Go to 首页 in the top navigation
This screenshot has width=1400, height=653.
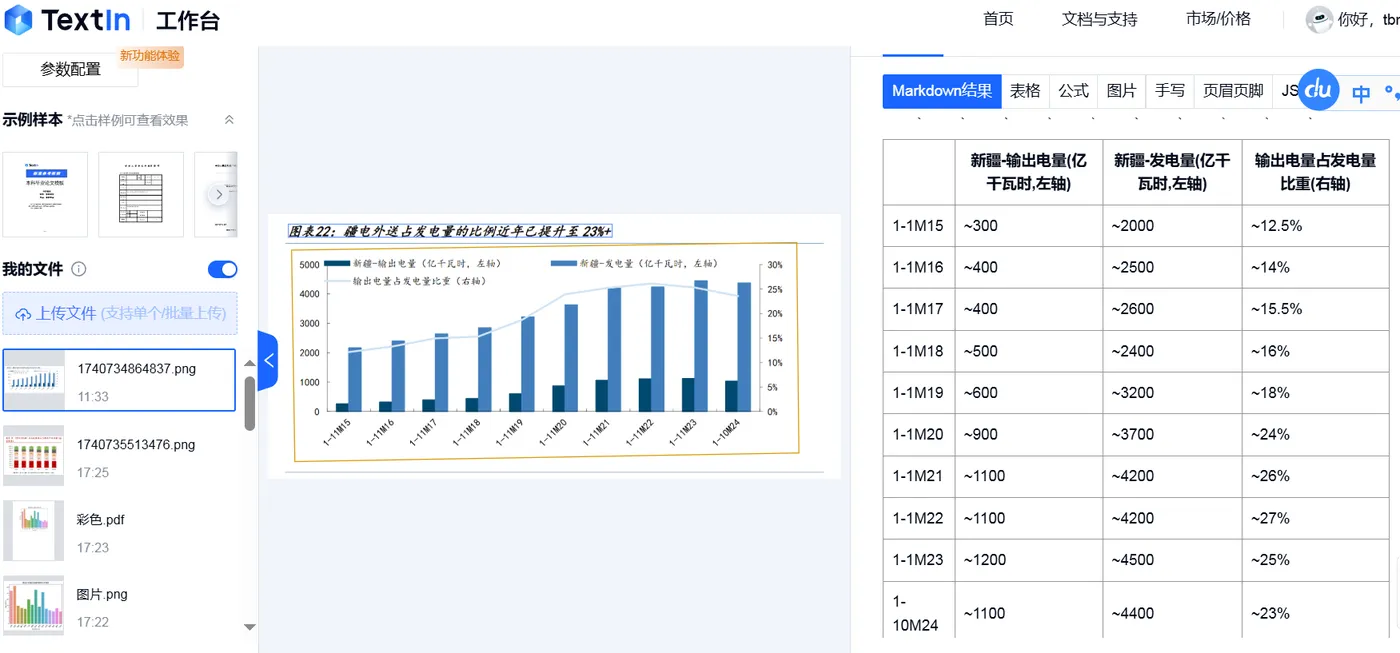[998, 19]
